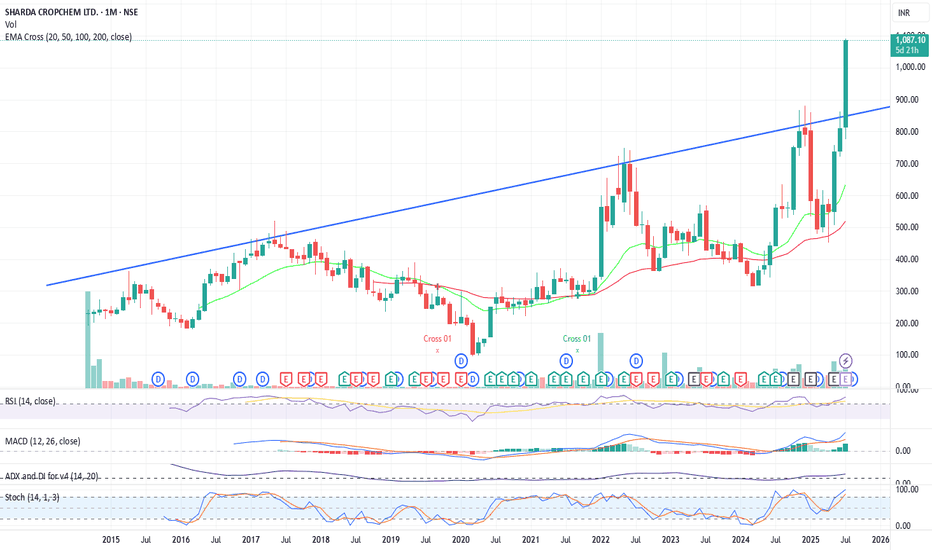Open the raised dividend marker at Jul 2022
Screen dimensions: 932x550
pyautogui.click(x=636, y=360)
